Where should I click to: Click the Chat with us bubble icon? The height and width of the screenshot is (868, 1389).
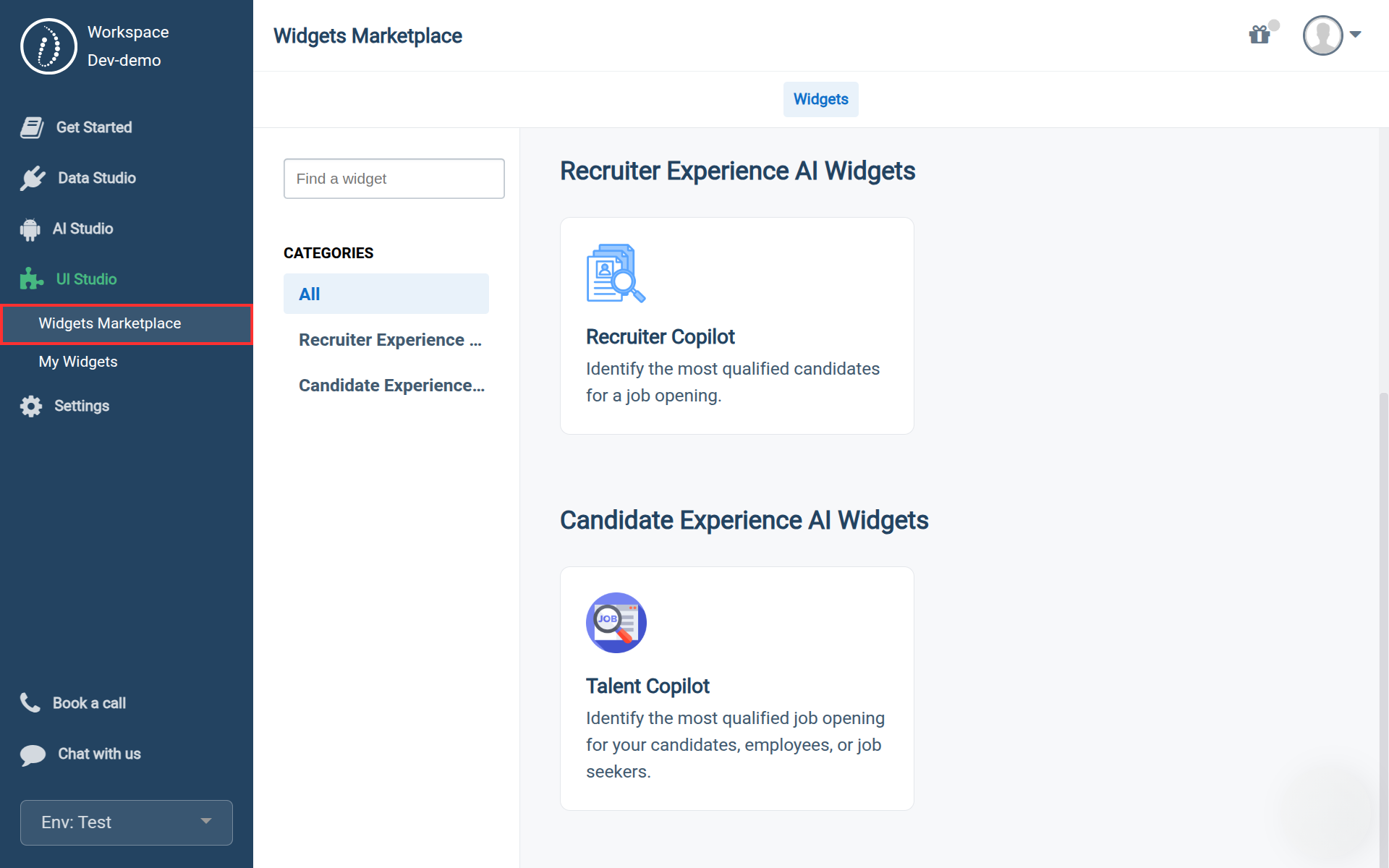[33, 754]
